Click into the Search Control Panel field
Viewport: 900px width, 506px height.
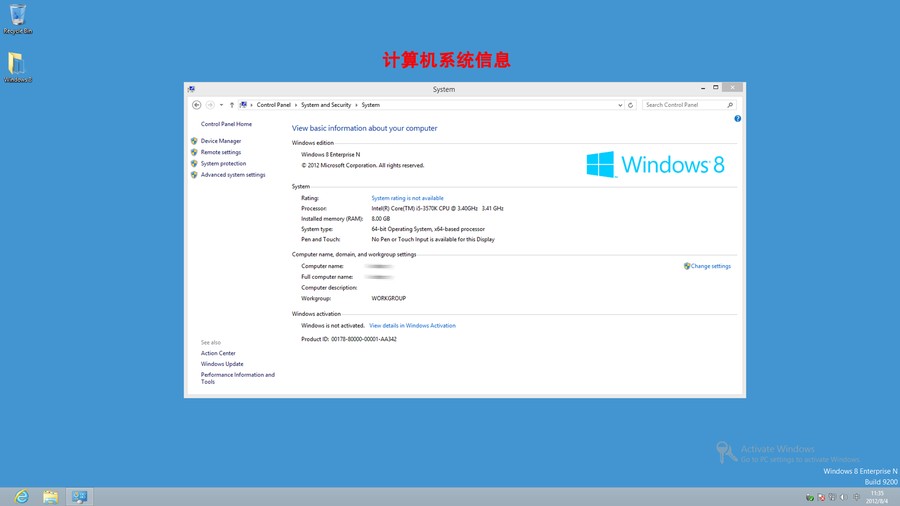pyautogui.click(x=683, y=105)
